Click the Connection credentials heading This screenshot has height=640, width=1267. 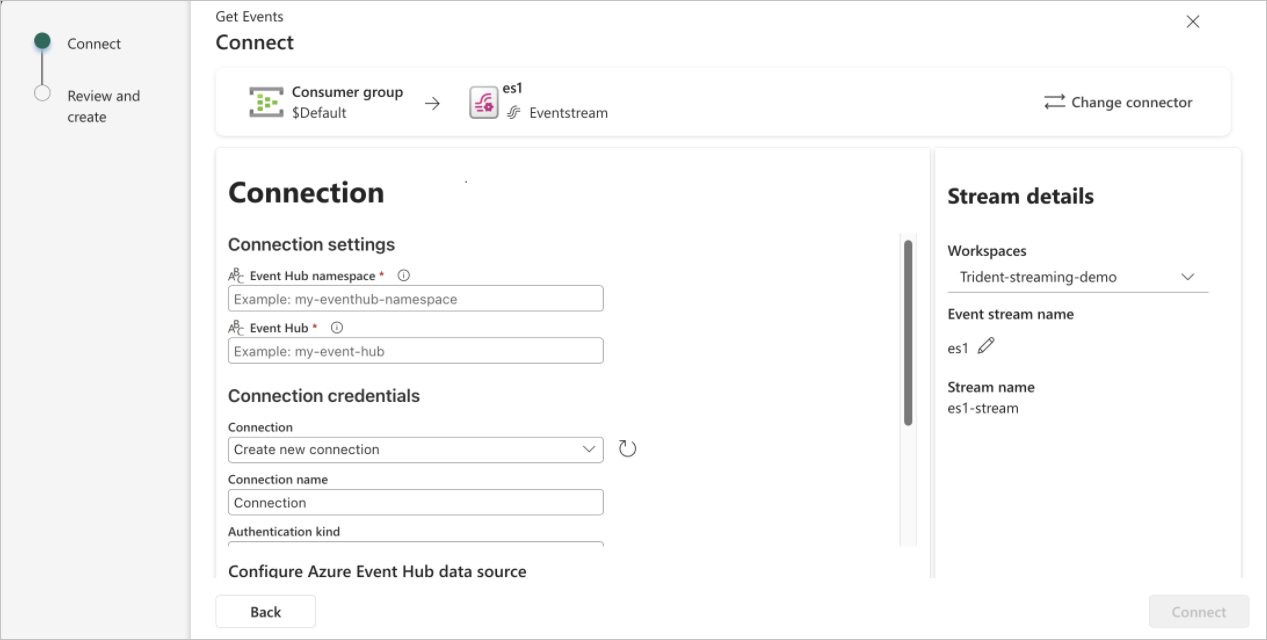click(324, 396)
